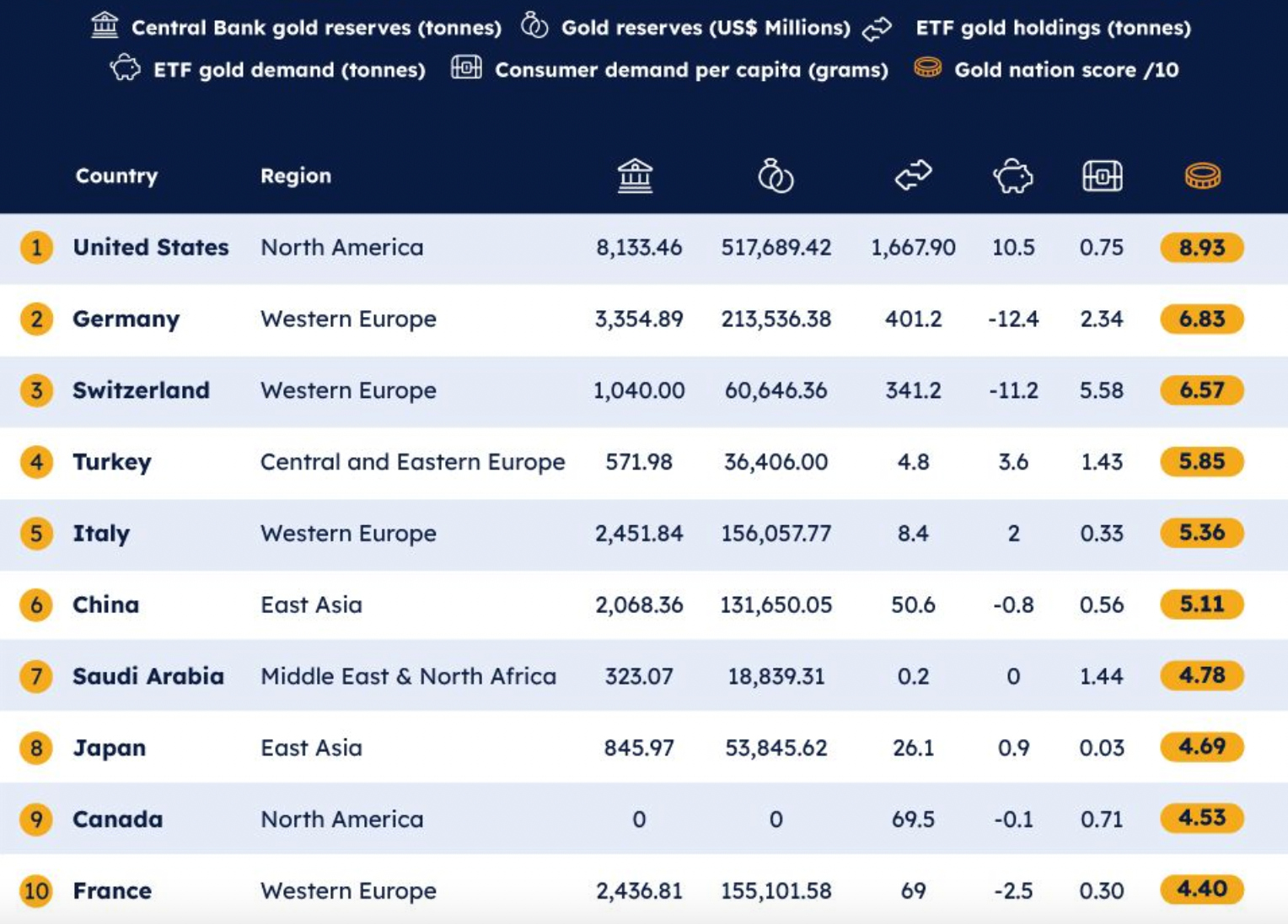Image resolution: width=1288 pixels, height=924 pixels.
Task: Click the legend vault icon beside Consumer demand per capita
Action: (x=466, y=67)
